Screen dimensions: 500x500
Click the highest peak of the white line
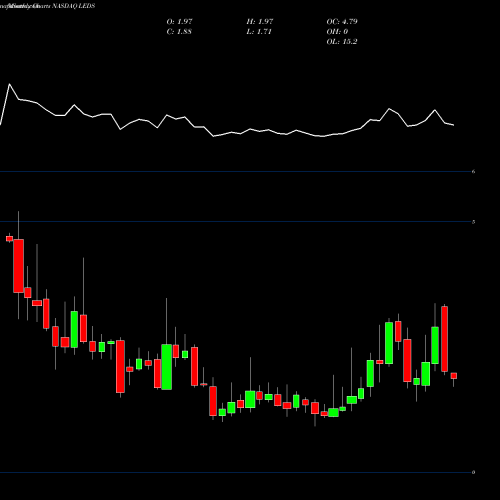click(9, 84)
